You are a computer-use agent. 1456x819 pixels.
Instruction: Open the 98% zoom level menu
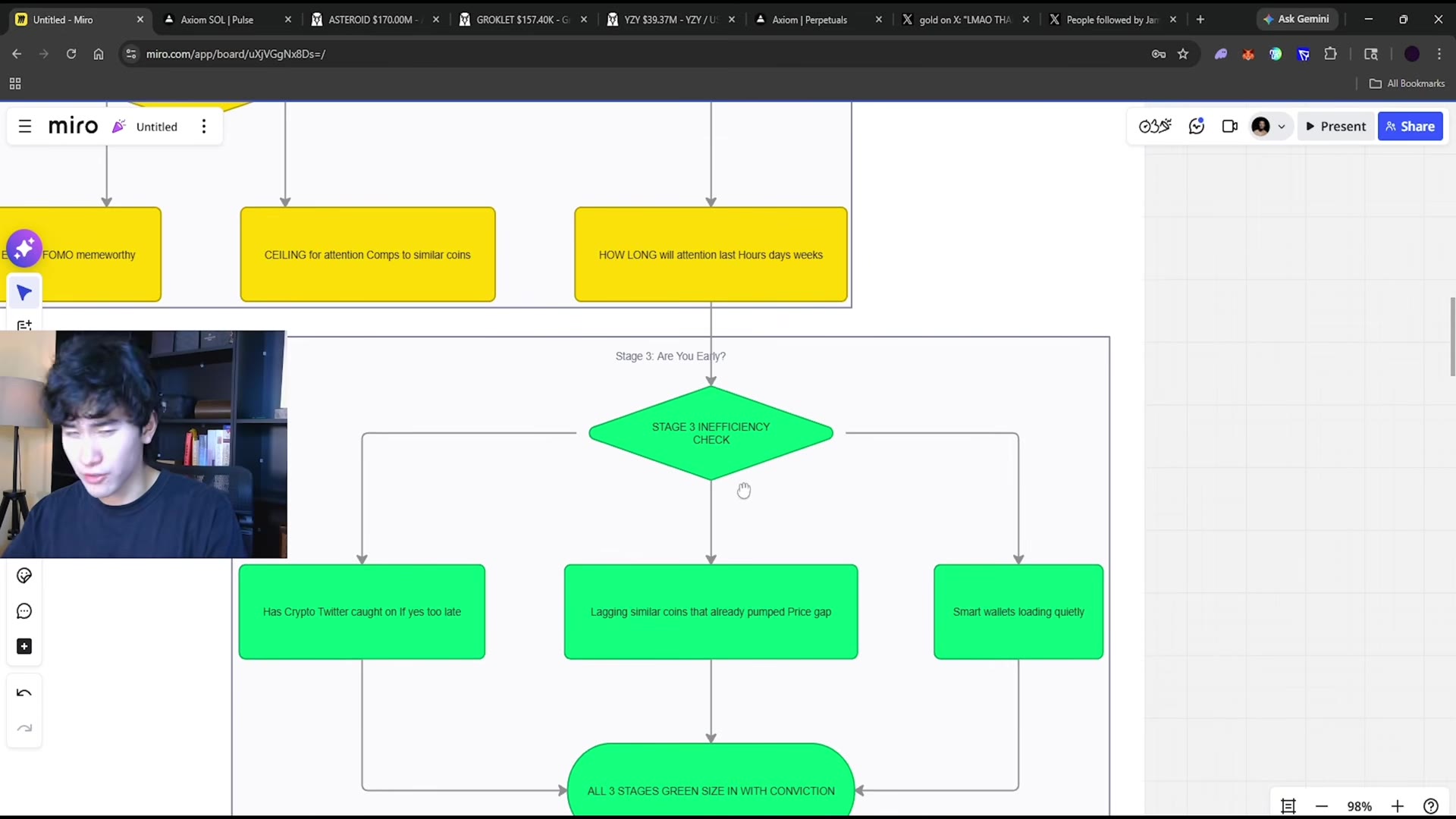click(1360, 806)
